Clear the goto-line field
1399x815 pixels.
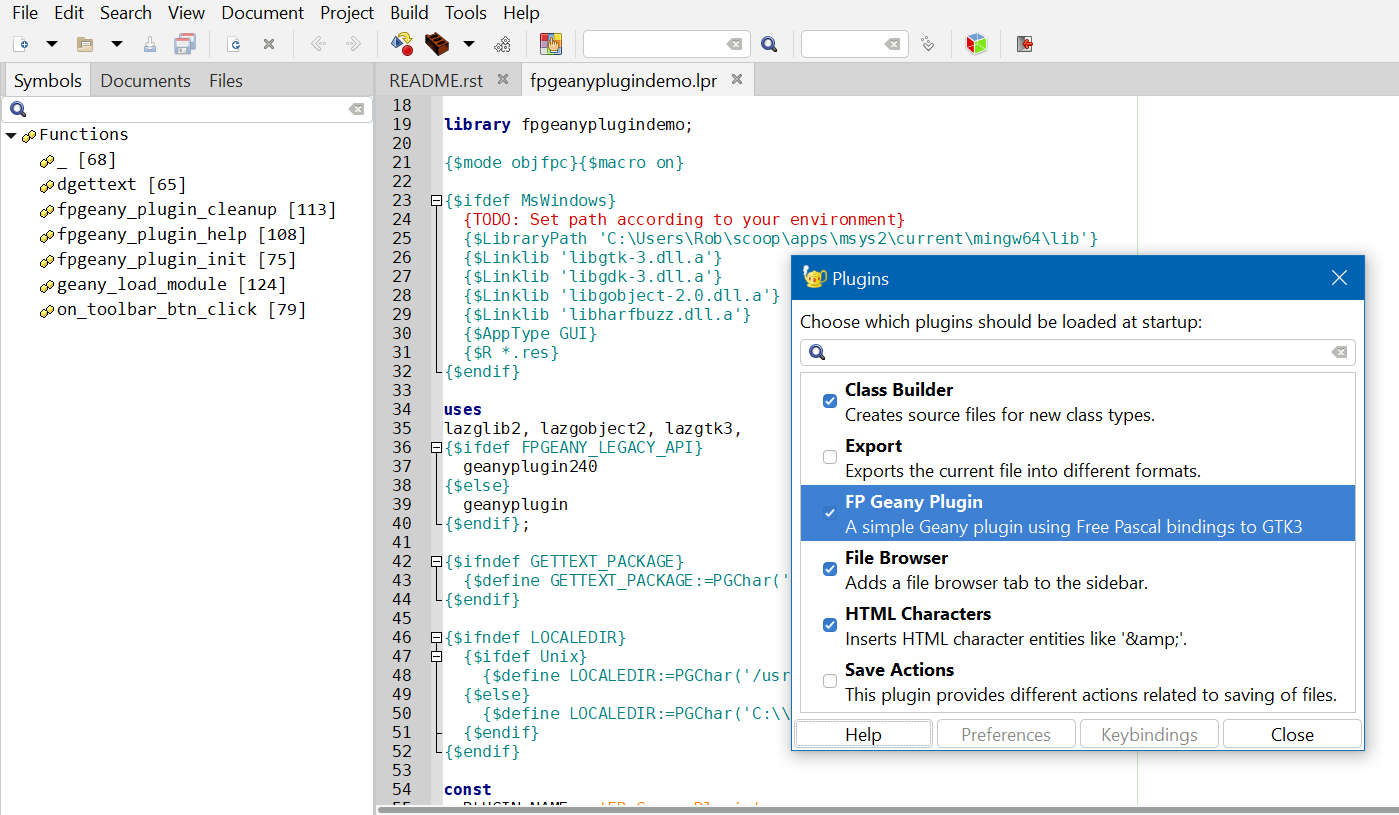coord(892,44)
